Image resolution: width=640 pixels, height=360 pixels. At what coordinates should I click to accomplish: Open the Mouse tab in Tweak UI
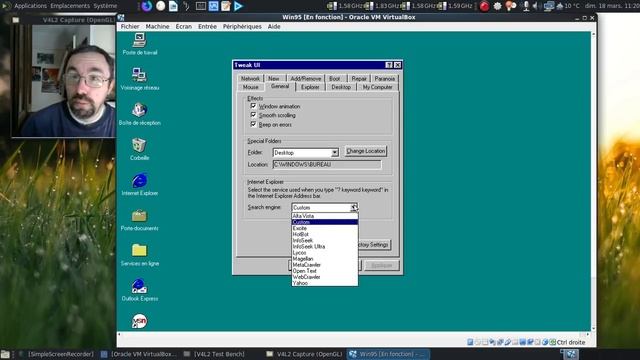(251, 87)
